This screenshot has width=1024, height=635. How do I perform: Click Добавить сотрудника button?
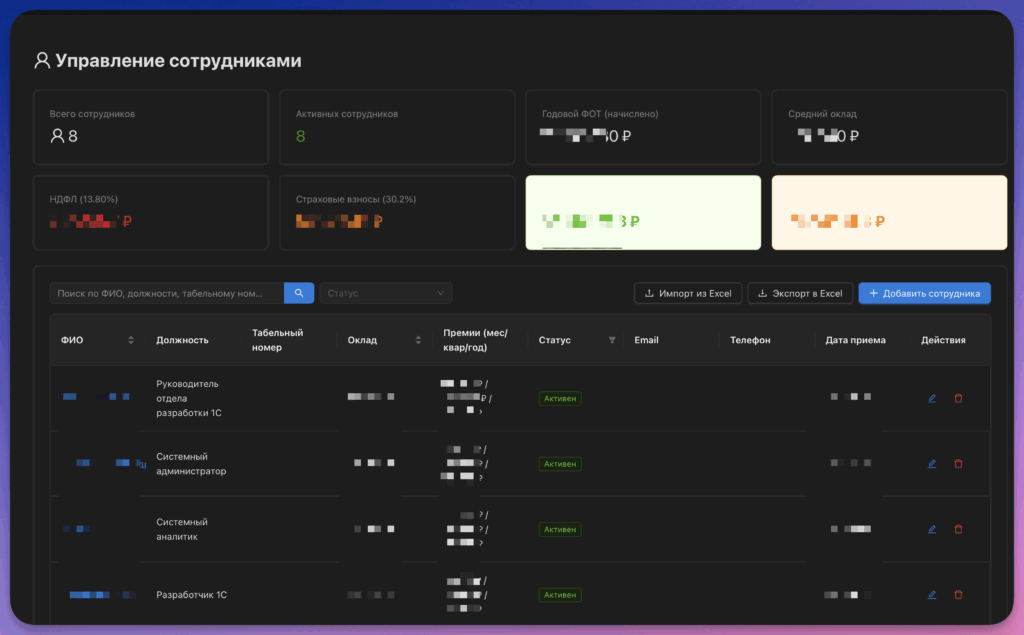[x=924, y=293]
